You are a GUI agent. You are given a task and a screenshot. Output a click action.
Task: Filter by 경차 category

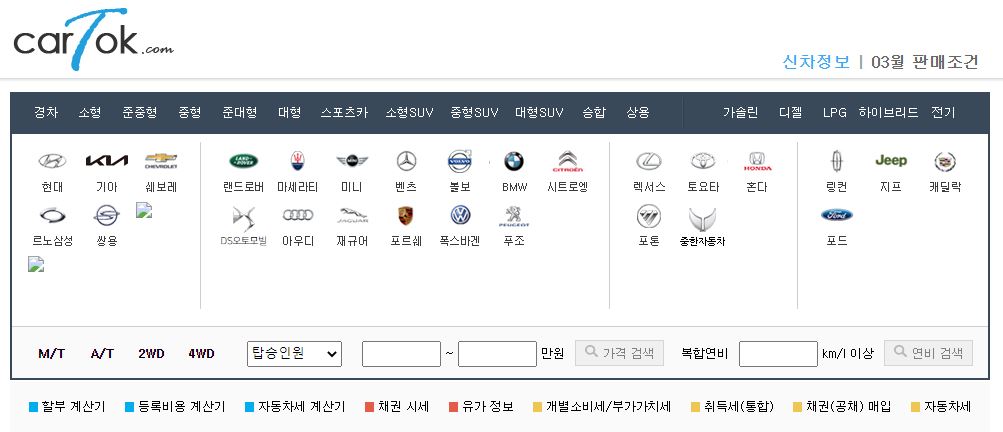tap(46, 113)
